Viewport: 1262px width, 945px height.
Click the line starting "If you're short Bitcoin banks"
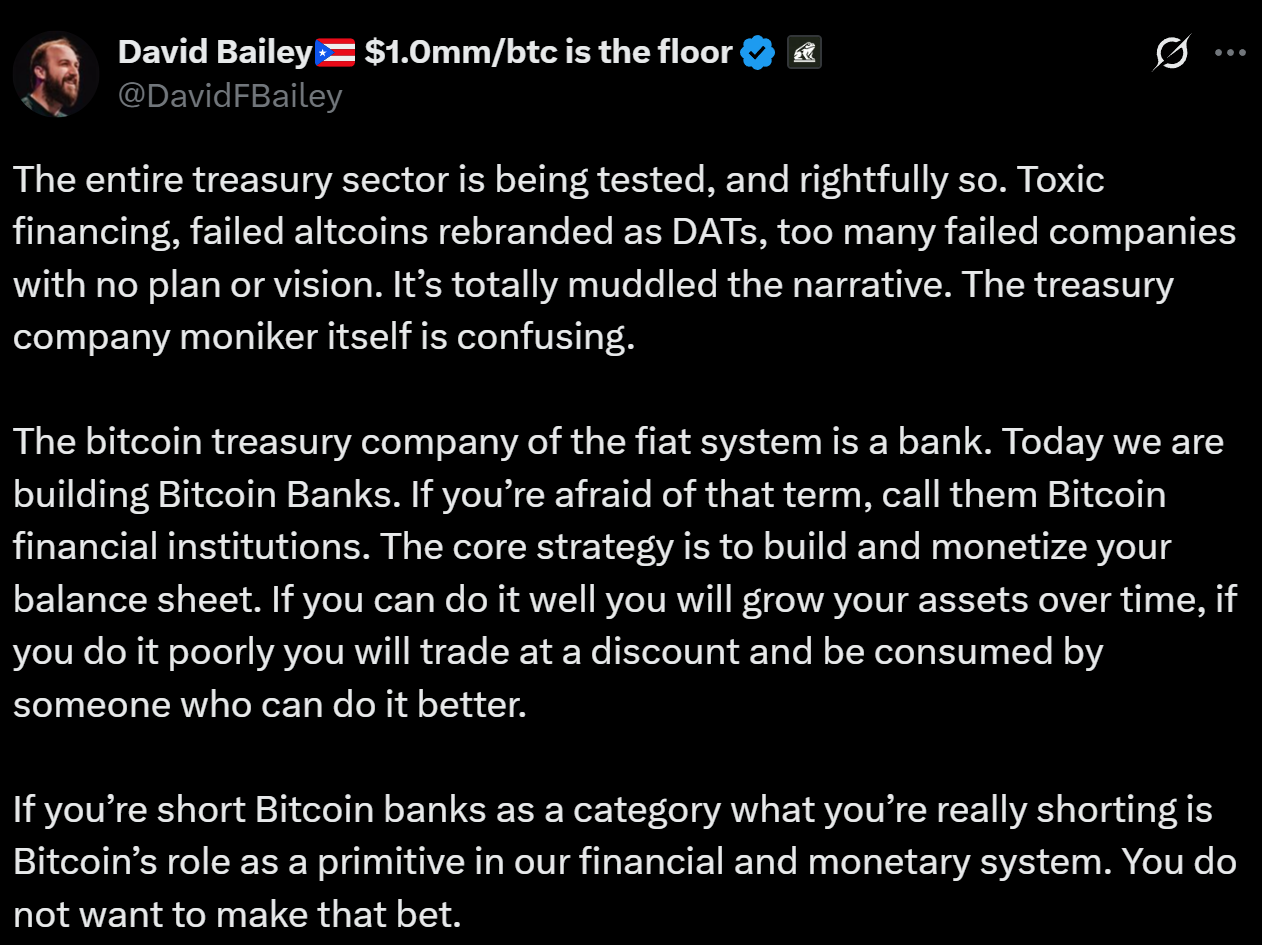612,809
